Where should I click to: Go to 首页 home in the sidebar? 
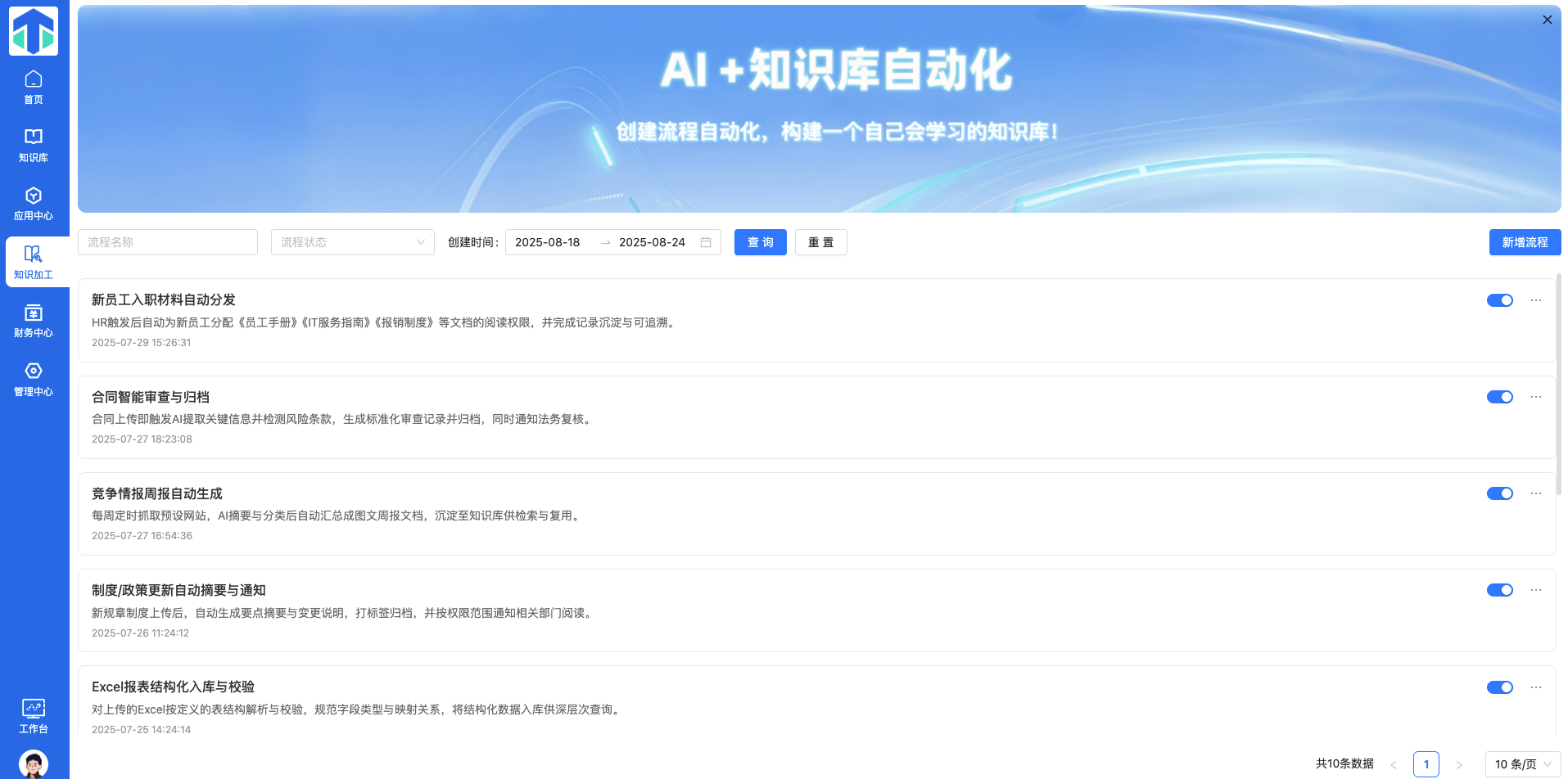coord(34,88)
